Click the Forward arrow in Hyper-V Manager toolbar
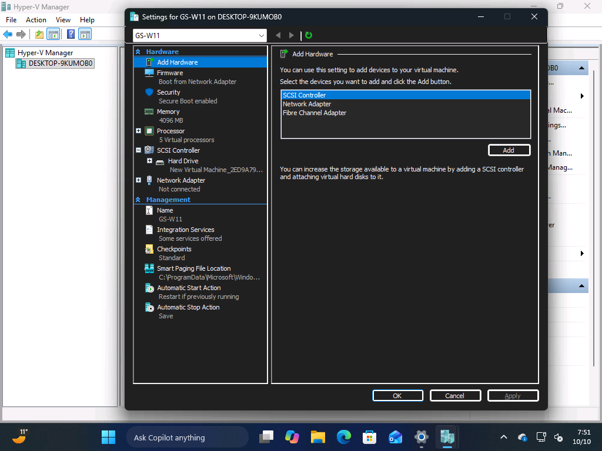602x451 pixels. pyautogui.click(x=21, y=34)
